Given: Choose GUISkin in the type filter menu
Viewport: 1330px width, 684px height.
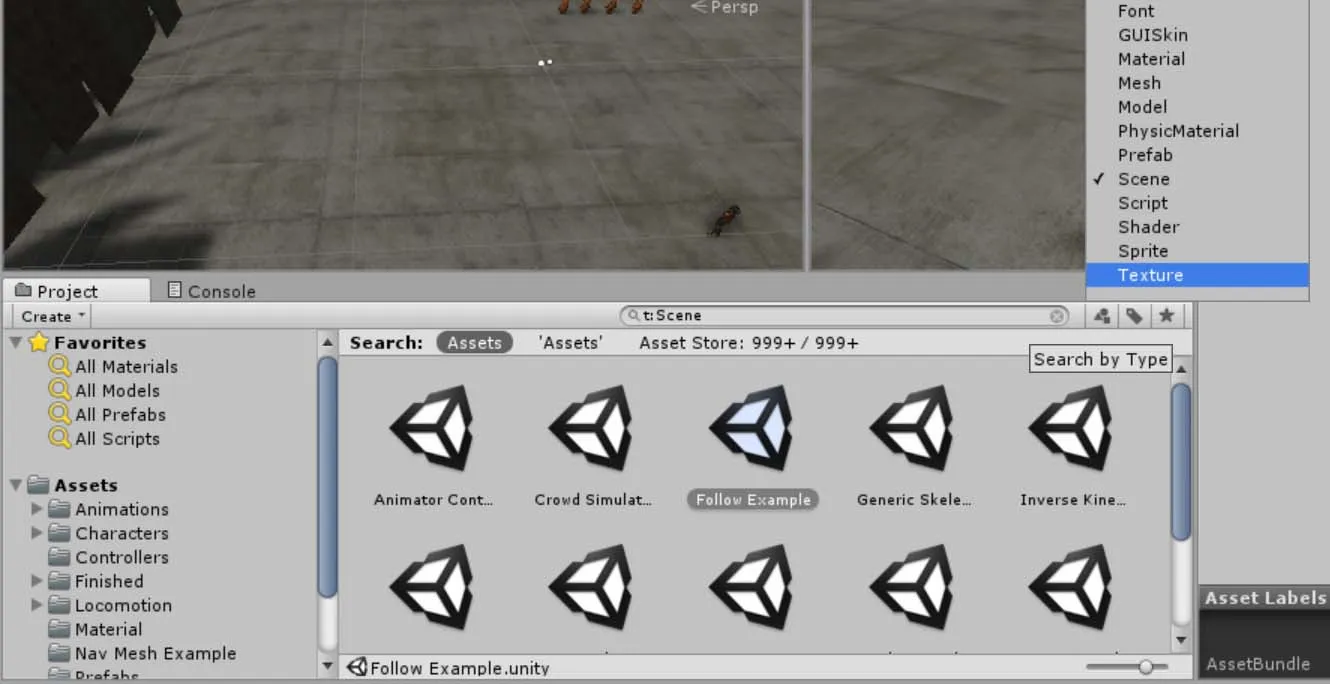Looking at the screenshot, I should click(x=1197, y=35).
